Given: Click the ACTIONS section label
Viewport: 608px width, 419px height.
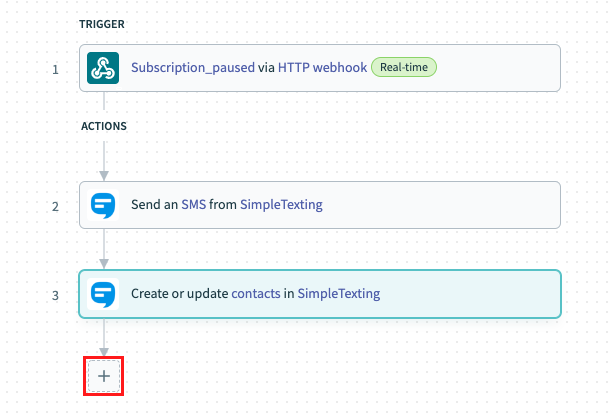Looking at the screenshot, I should [104, 126].
